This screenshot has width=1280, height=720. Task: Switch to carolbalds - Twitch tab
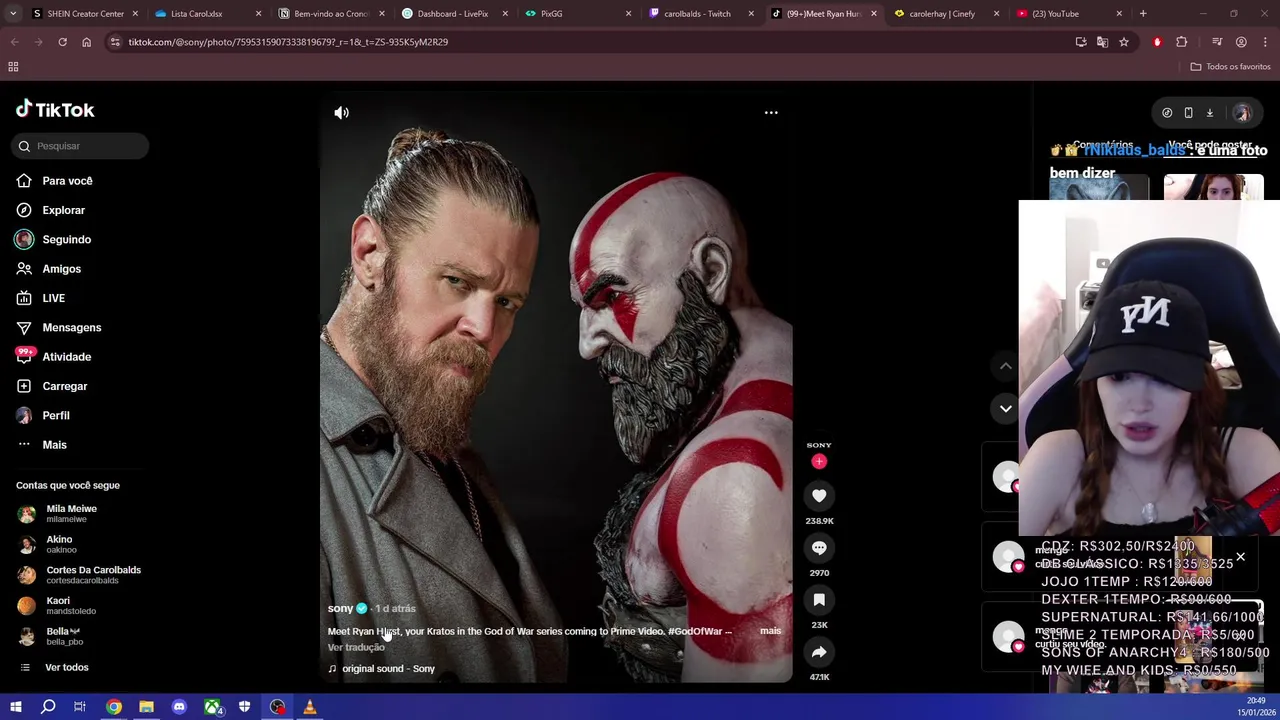click(700, 14)
